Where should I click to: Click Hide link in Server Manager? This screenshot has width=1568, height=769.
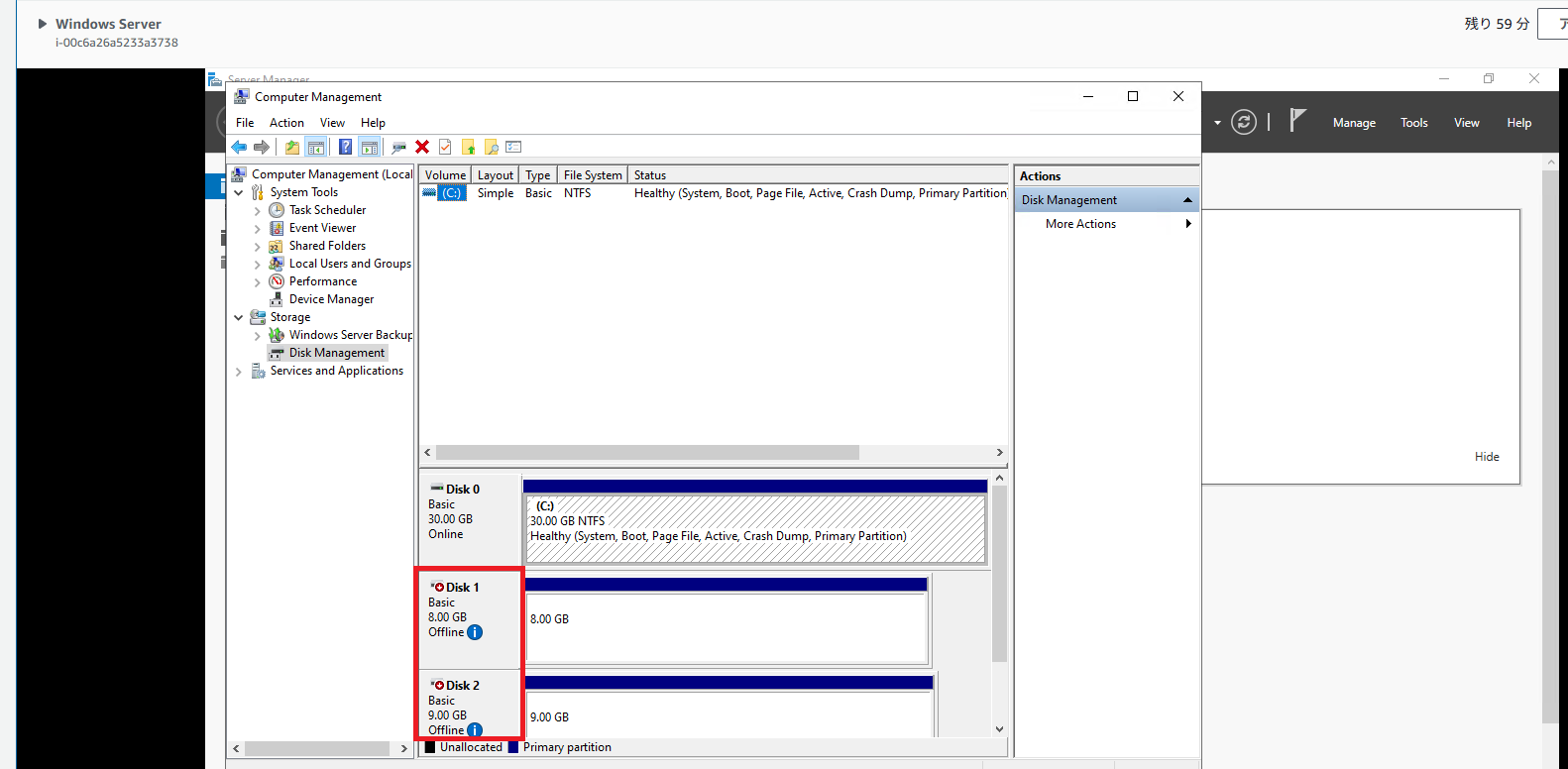coord(1487,457)
